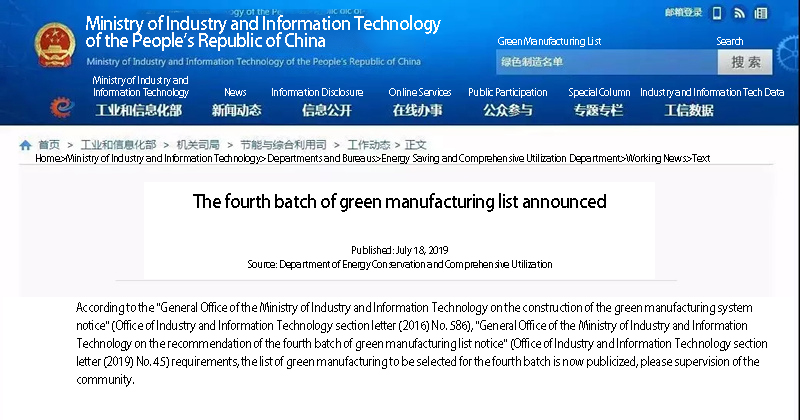Image resolution: width=800 pixels, height=420 pixels.
Task: Click the 搜索 search button
Action: pos(745,62)
